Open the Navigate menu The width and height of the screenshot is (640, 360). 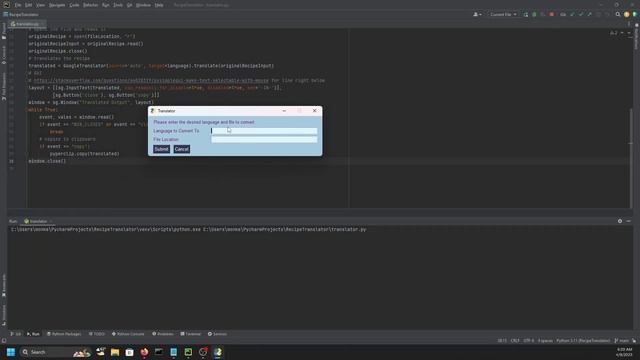tap(57, 5)
